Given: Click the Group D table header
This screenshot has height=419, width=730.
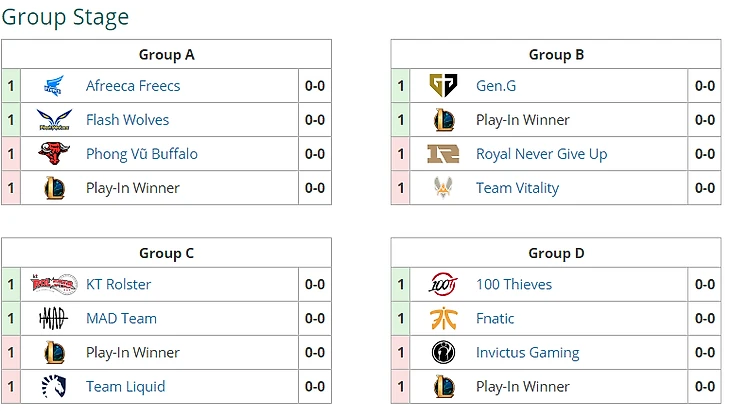Looking at the screenshot, I should point(556,253).
